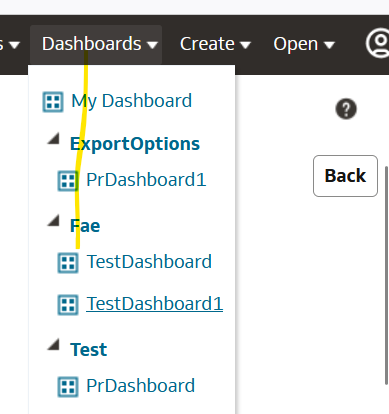Screen dimensions: 389x414
Task: Open the user profile icon
Action: click(378, 44)
